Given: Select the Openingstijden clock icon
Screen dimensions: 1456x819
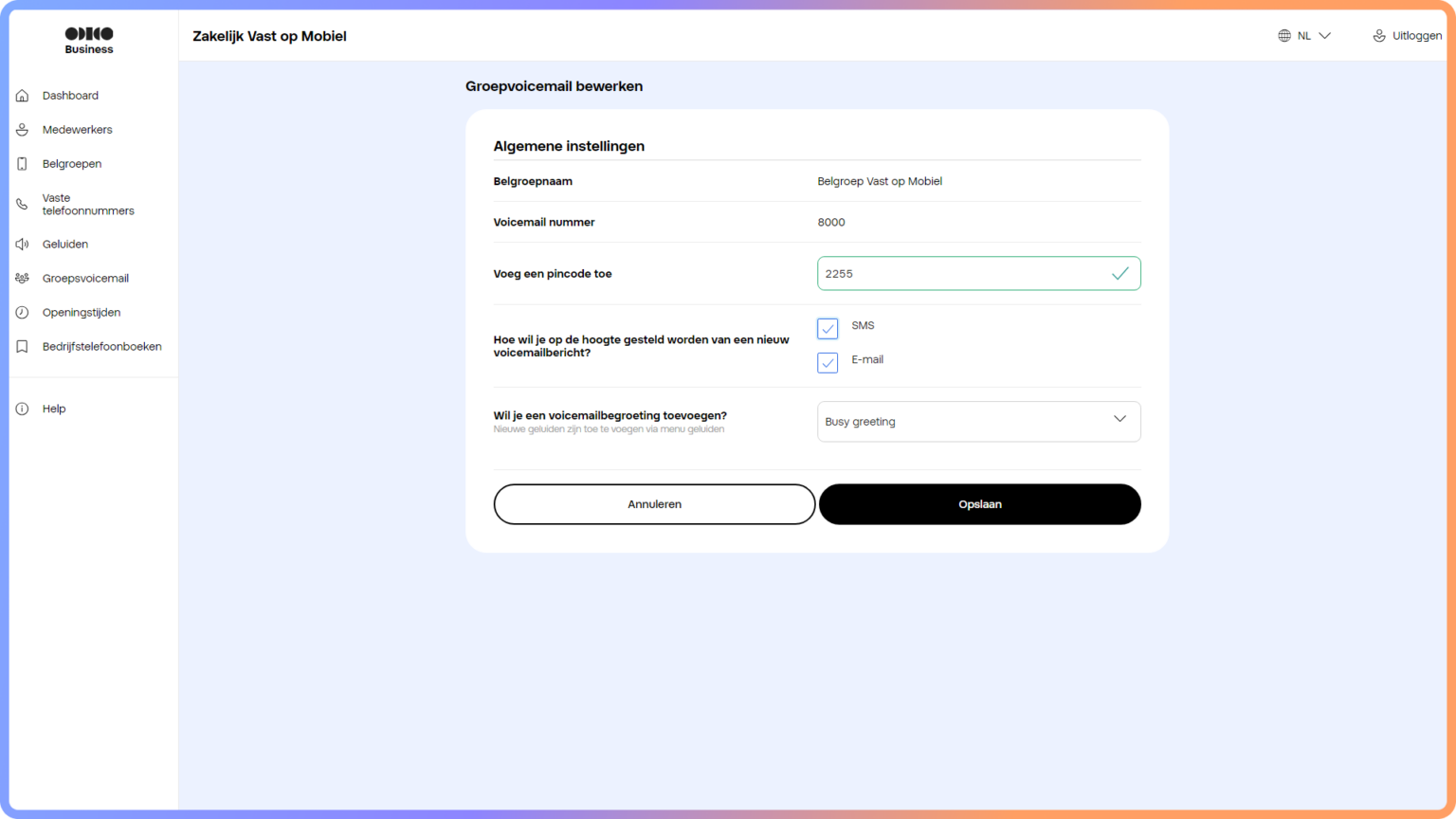Looking at the screenshot, I should pos(21,312).
